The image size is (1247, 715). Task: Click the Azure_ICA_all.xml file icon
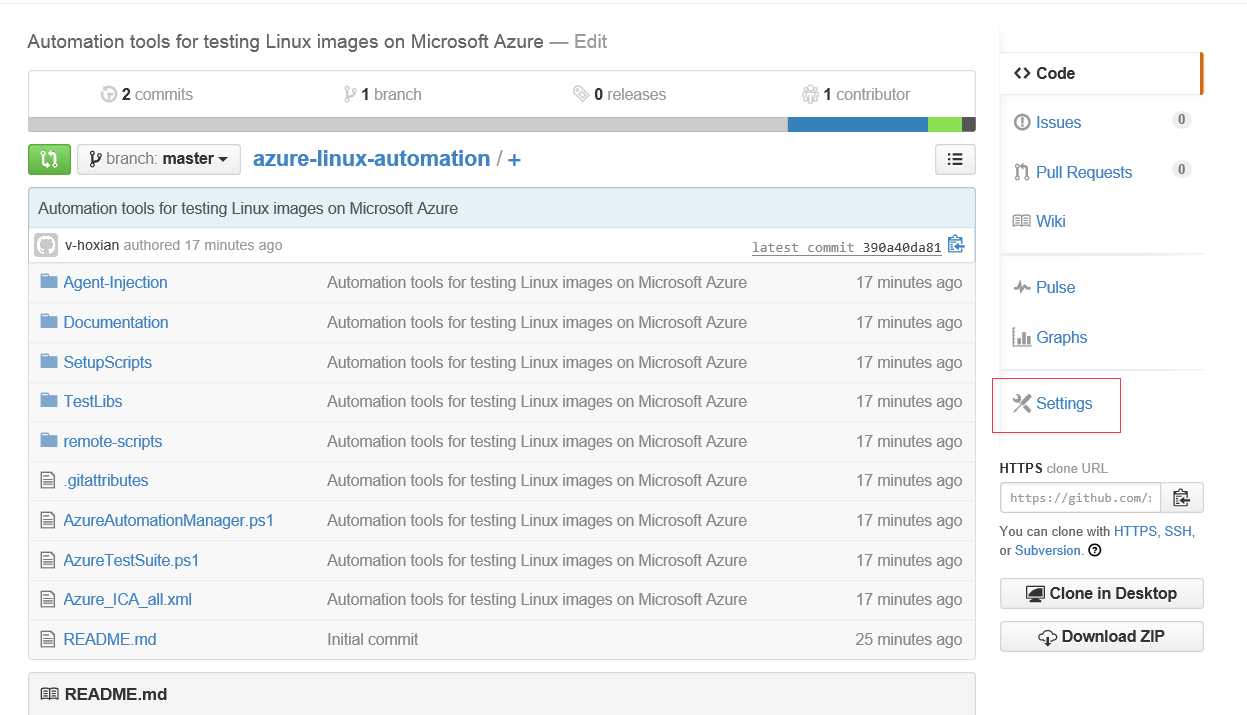[47, 599]
